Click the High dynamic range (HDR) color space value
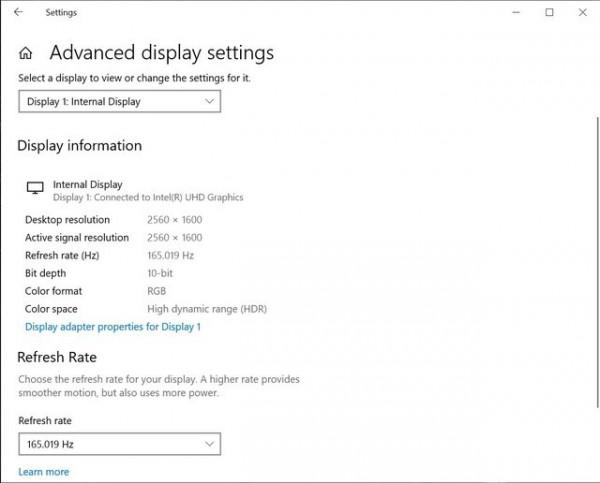This screenshot has width=600, height=483. tap(207, 309)
